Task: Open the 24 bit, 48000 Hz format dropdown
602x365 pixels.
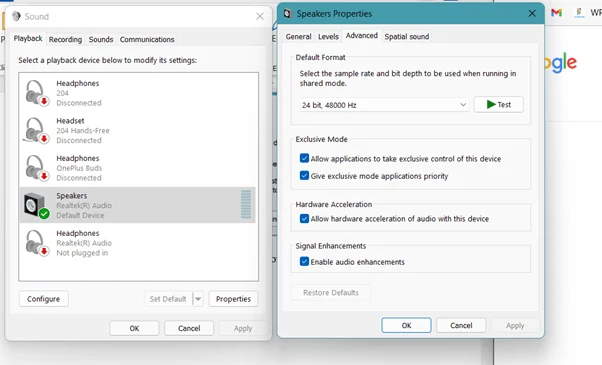Action: point(384,105)
